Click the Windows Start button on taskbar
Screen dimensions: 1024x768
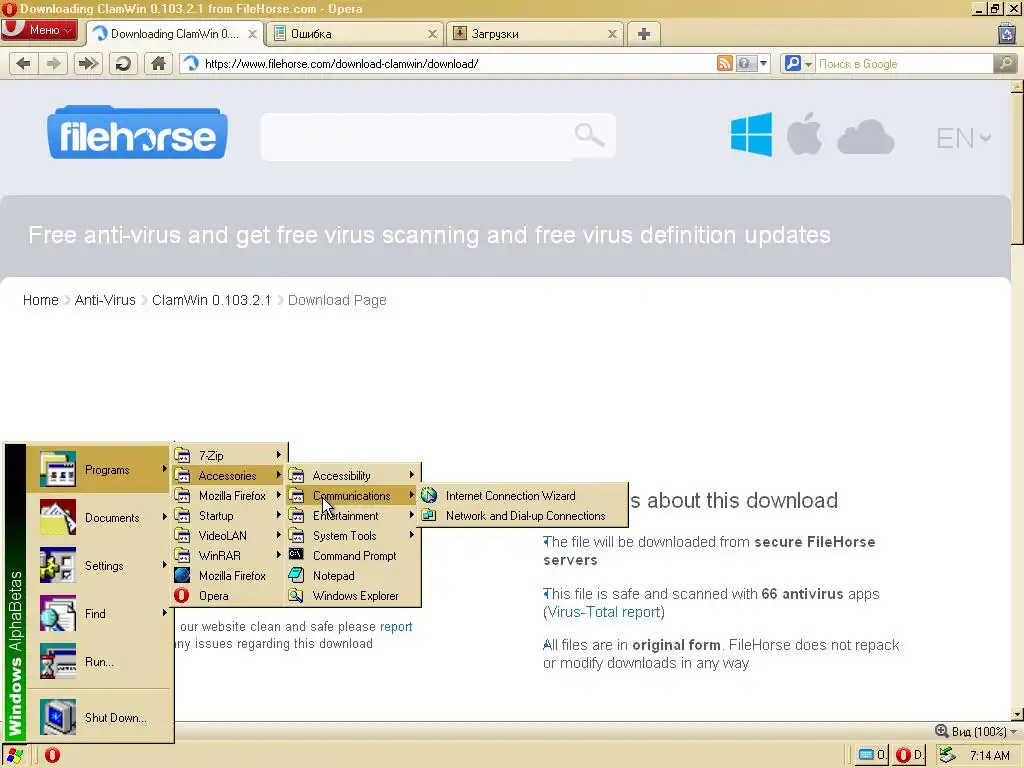point(14,755)
